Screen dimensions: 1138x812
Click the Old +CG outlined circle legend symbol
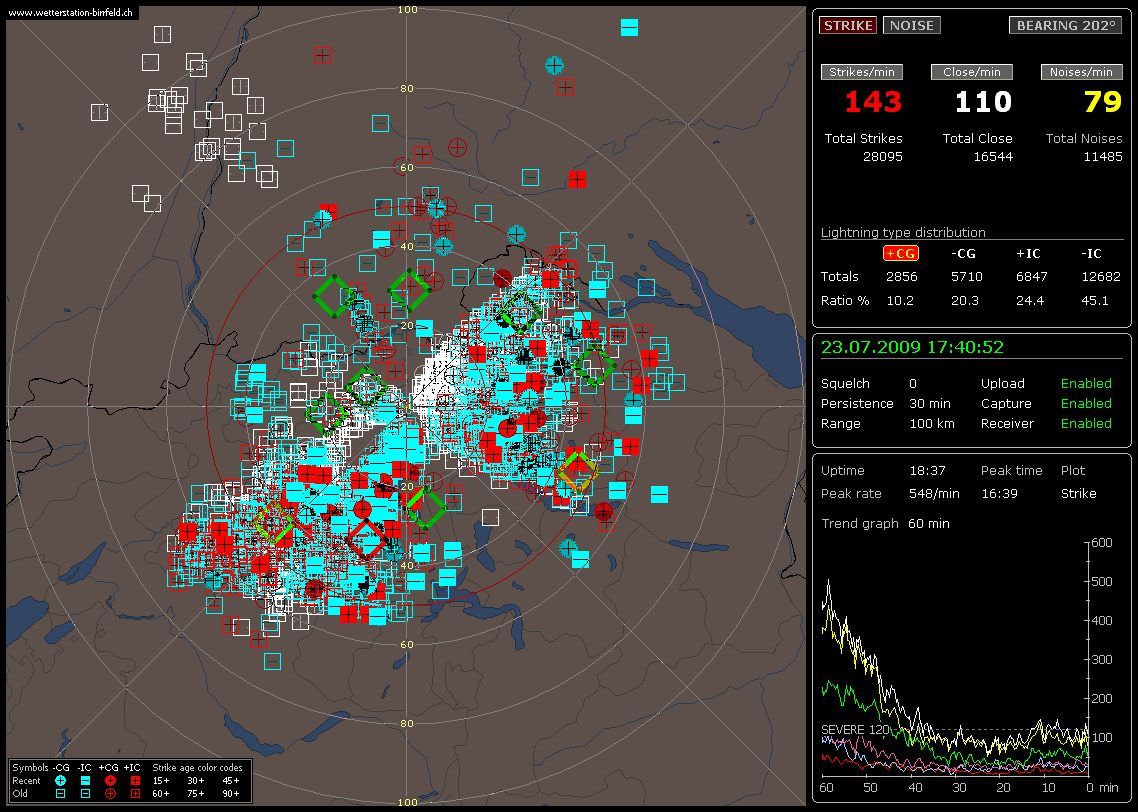point(110,793)
